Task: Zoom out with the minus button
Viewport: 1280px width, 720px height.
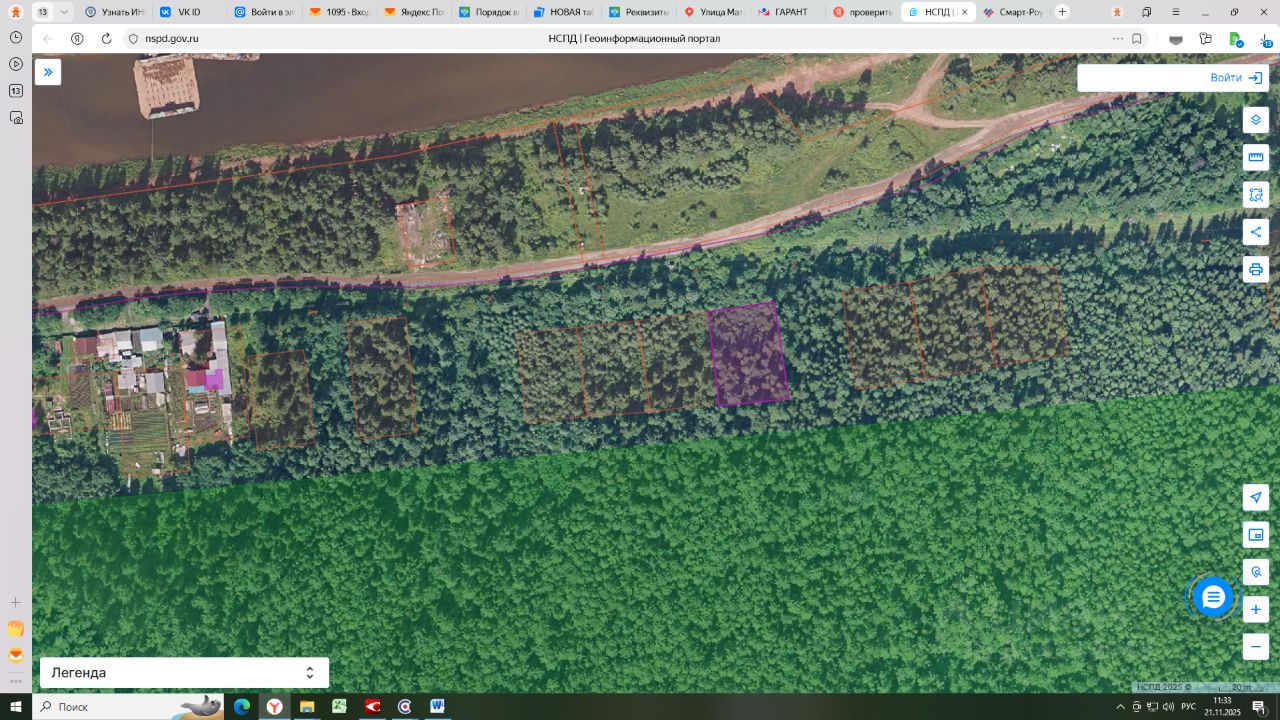Action: pyautogui.click(x=1256, y=647)
